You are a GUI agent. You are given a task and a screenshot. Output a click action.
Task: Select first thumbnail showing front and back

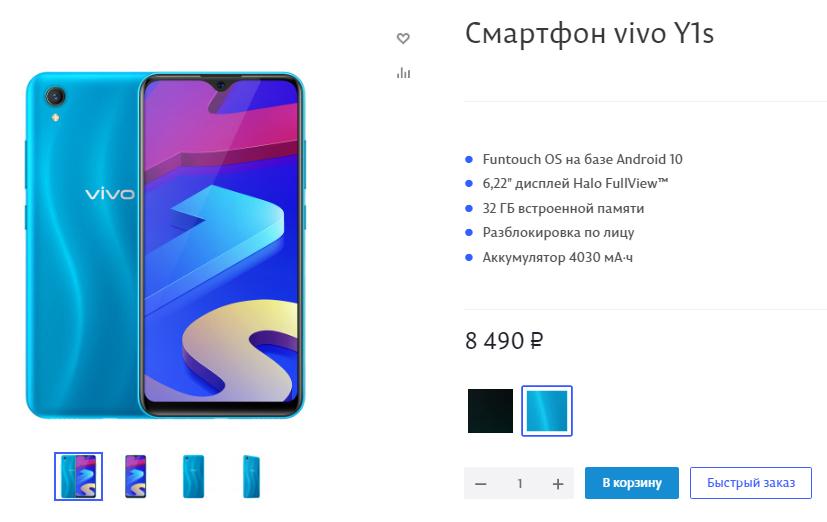78,476
